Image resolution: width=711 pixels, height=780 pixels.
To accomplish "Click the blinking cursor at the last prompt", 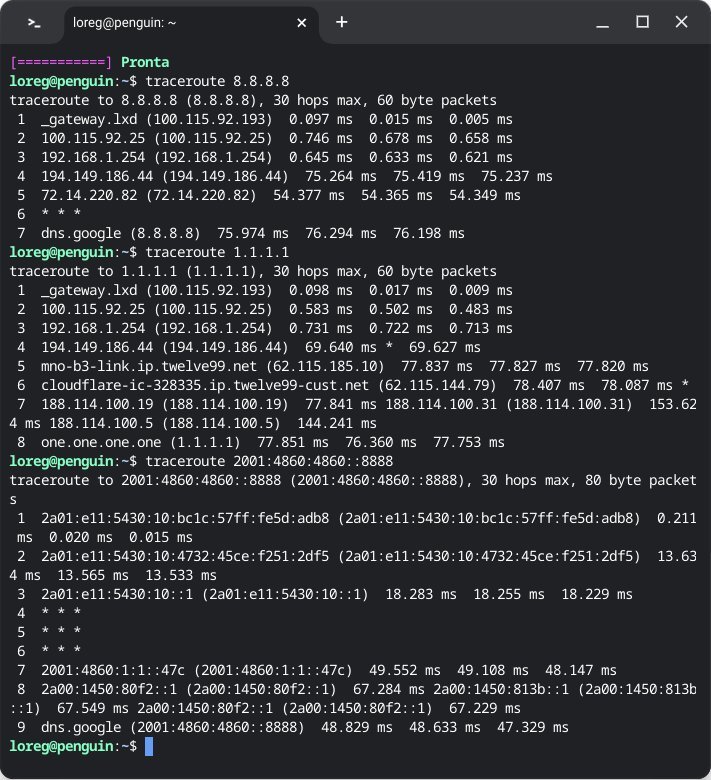I will click(x=149, y=746).
